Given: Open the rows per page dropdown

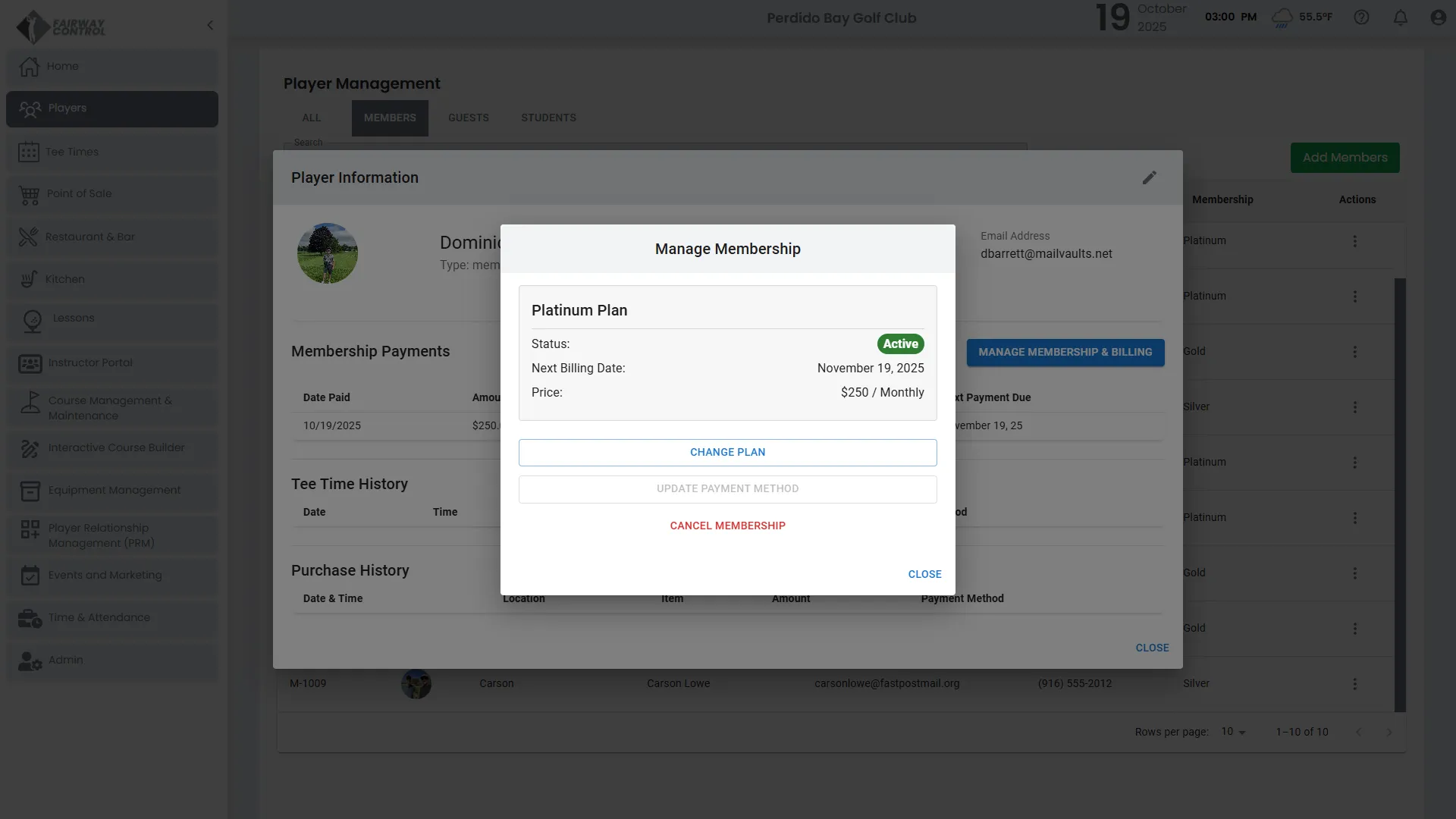Looking at the screenshot, I should pos(1233,732).
